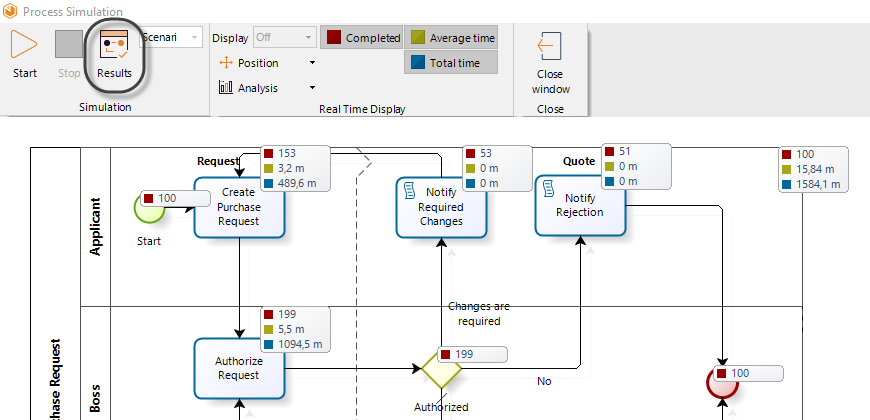
Task: Click the Notify Required Changes script icon
Action: click(409, 189)
